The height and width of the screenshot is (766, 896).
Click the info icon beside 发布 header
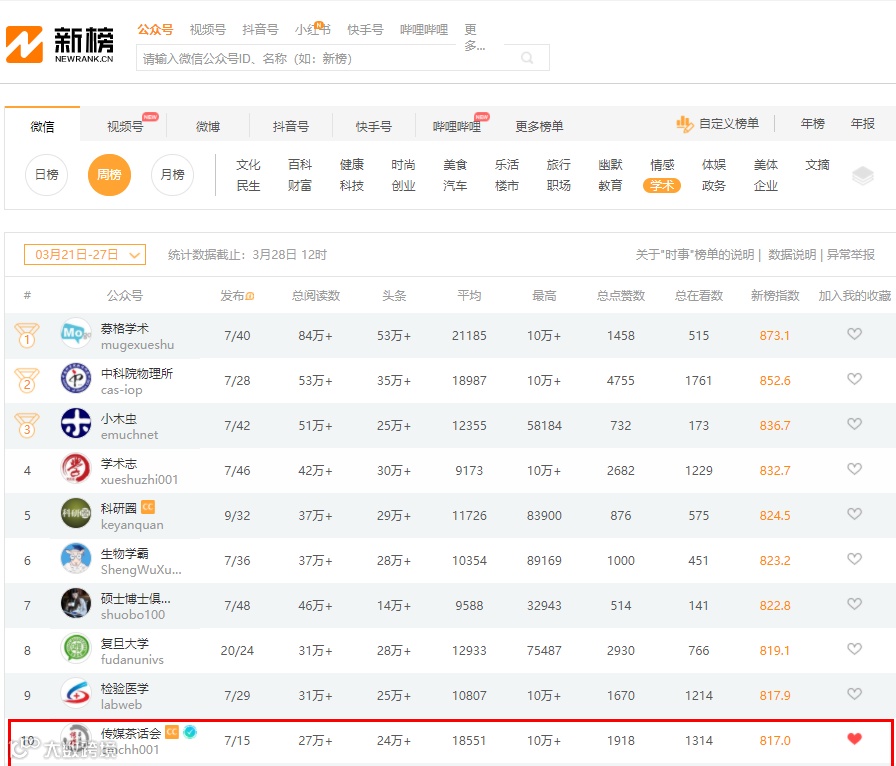click(x=250, y=296)
